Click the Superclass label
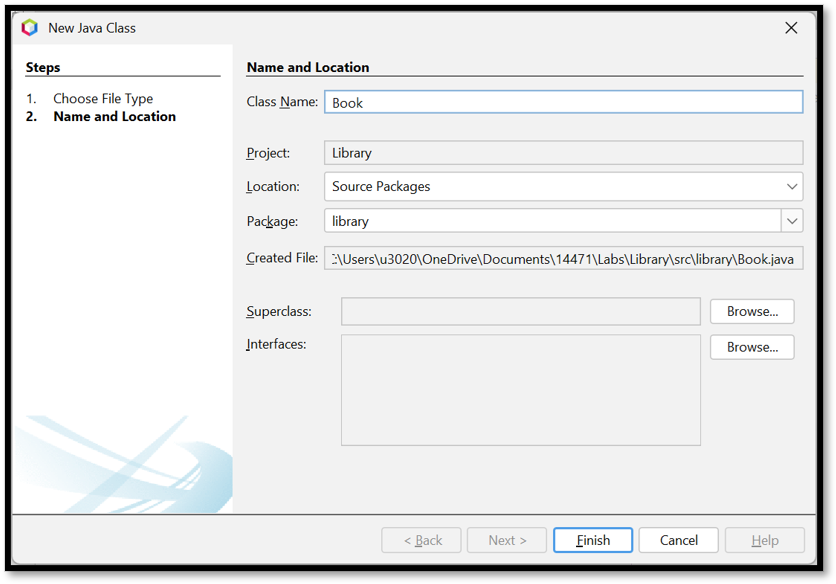This screenshot has height=584, width=836. click(x=279, y=311)
